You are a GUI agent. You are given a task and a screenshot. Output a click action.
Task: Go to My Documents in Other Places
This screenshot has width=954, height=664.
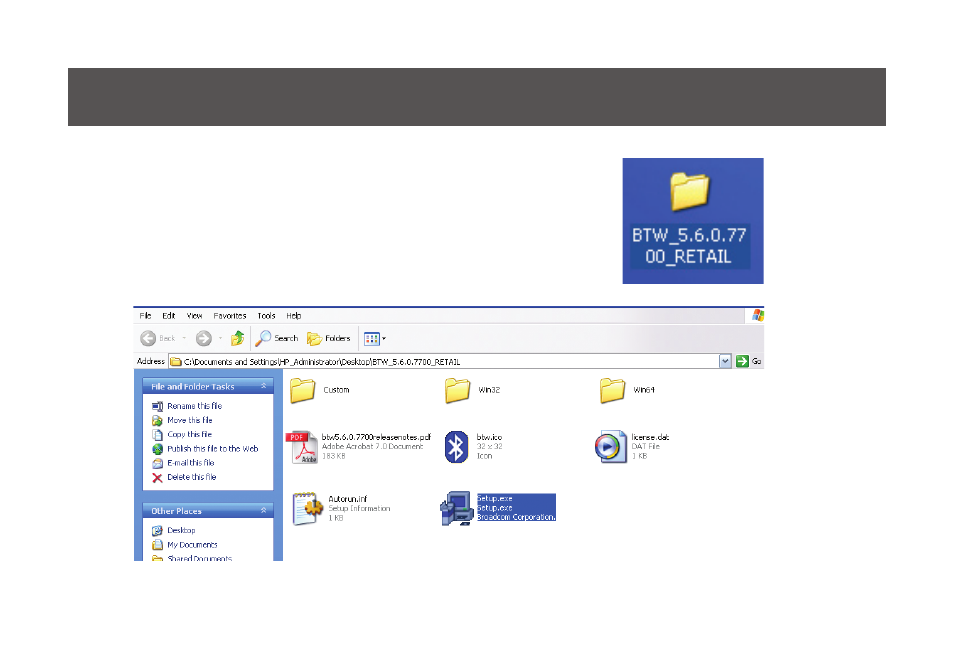tap(192, 545)
